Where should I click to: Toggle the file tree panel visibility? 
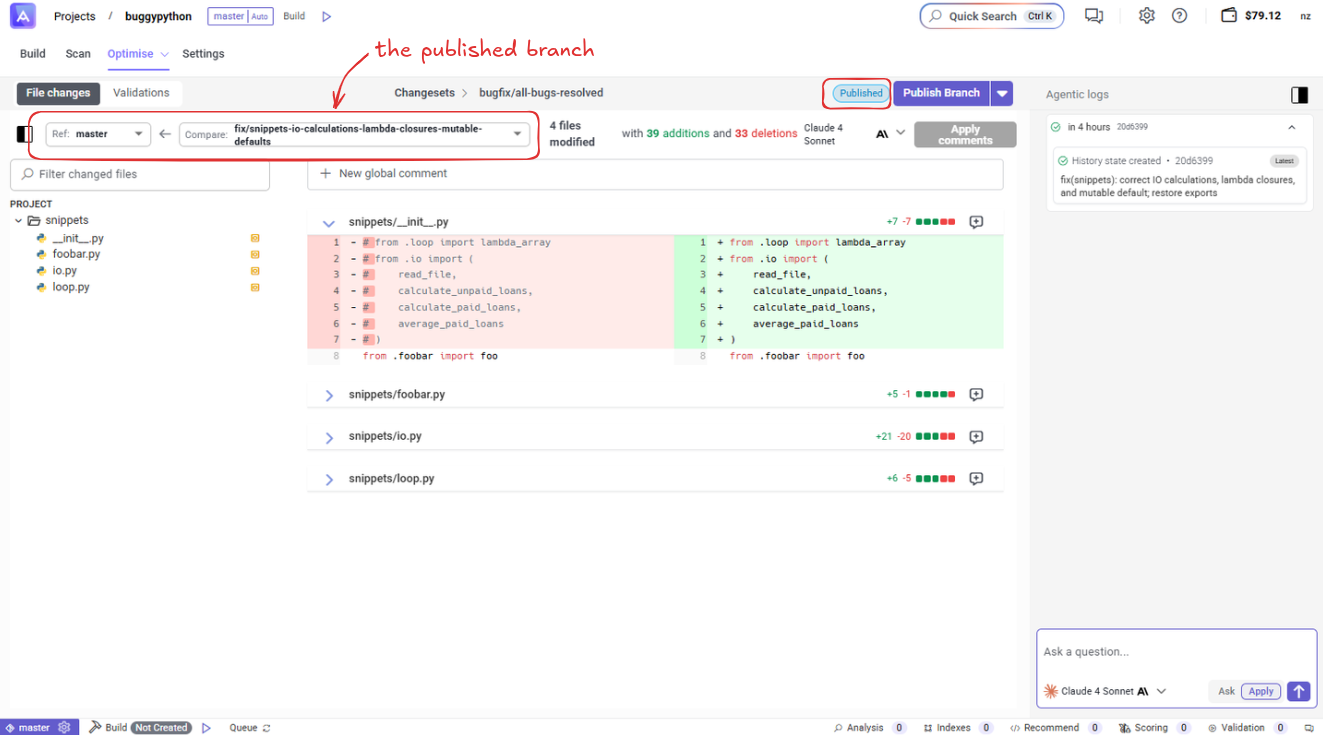click(25, 134)
